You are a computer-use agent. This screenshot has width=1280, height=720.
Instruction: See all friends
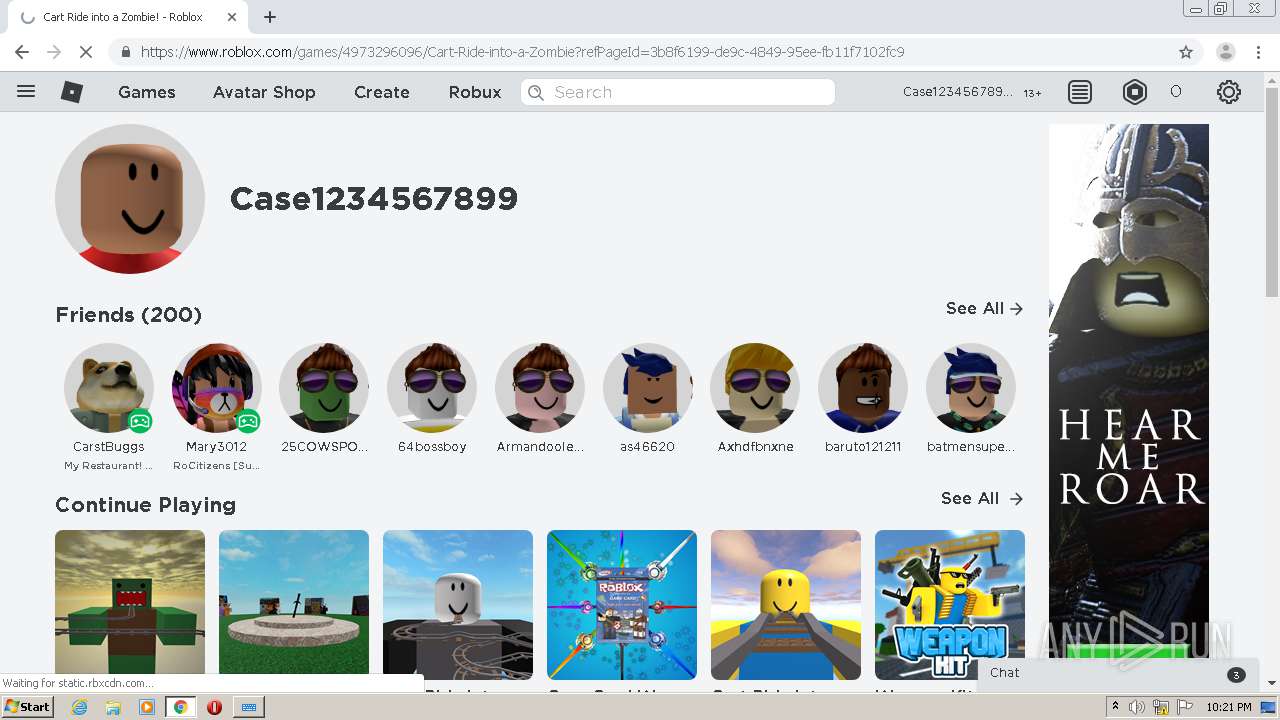(x=984, y=309)
